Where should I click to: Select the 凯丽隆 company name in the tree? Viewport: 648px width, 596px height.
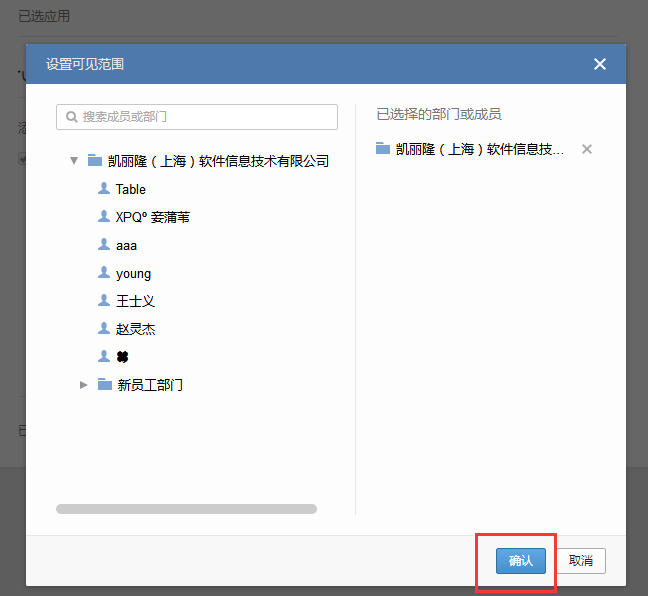[x=218, y=161]
